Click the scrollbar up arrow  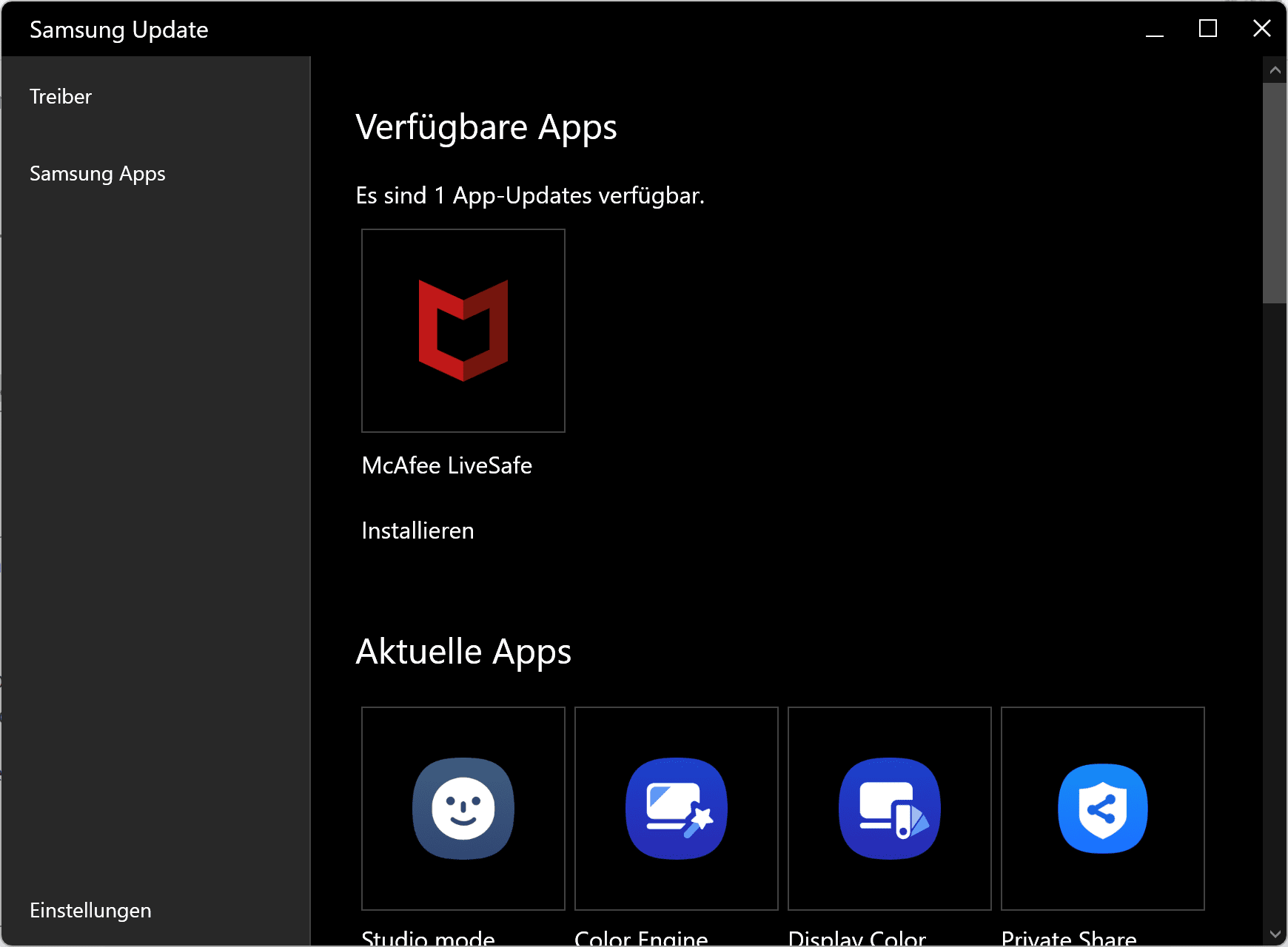1275,70
